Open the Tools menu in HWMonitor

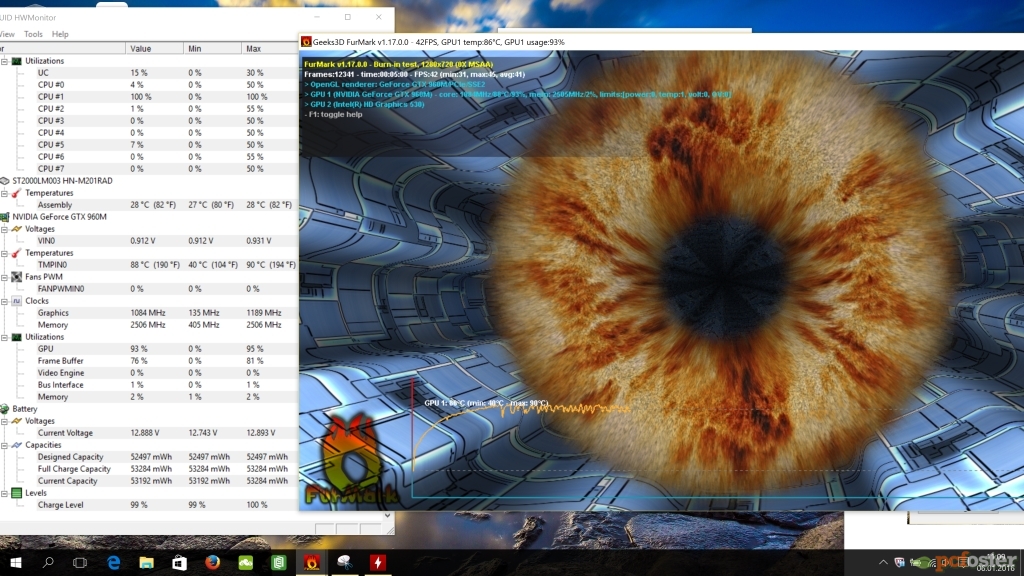[33, 34]
